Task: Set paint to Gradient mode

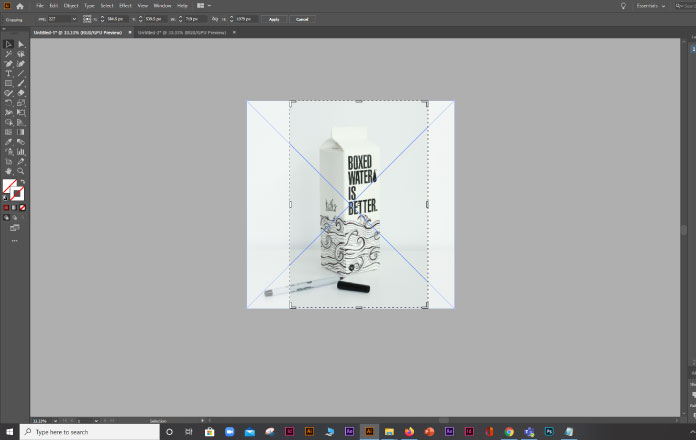Action: (14, 207)
